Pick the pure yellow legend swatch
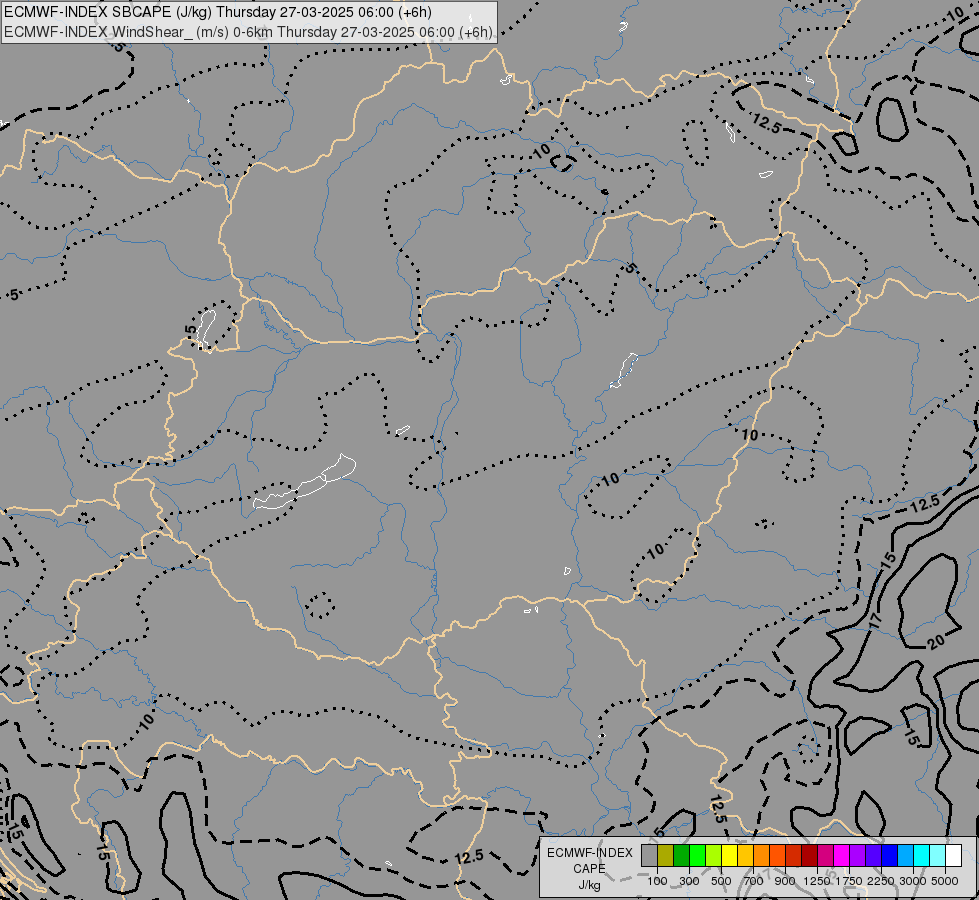 click(x=729, y=855)
